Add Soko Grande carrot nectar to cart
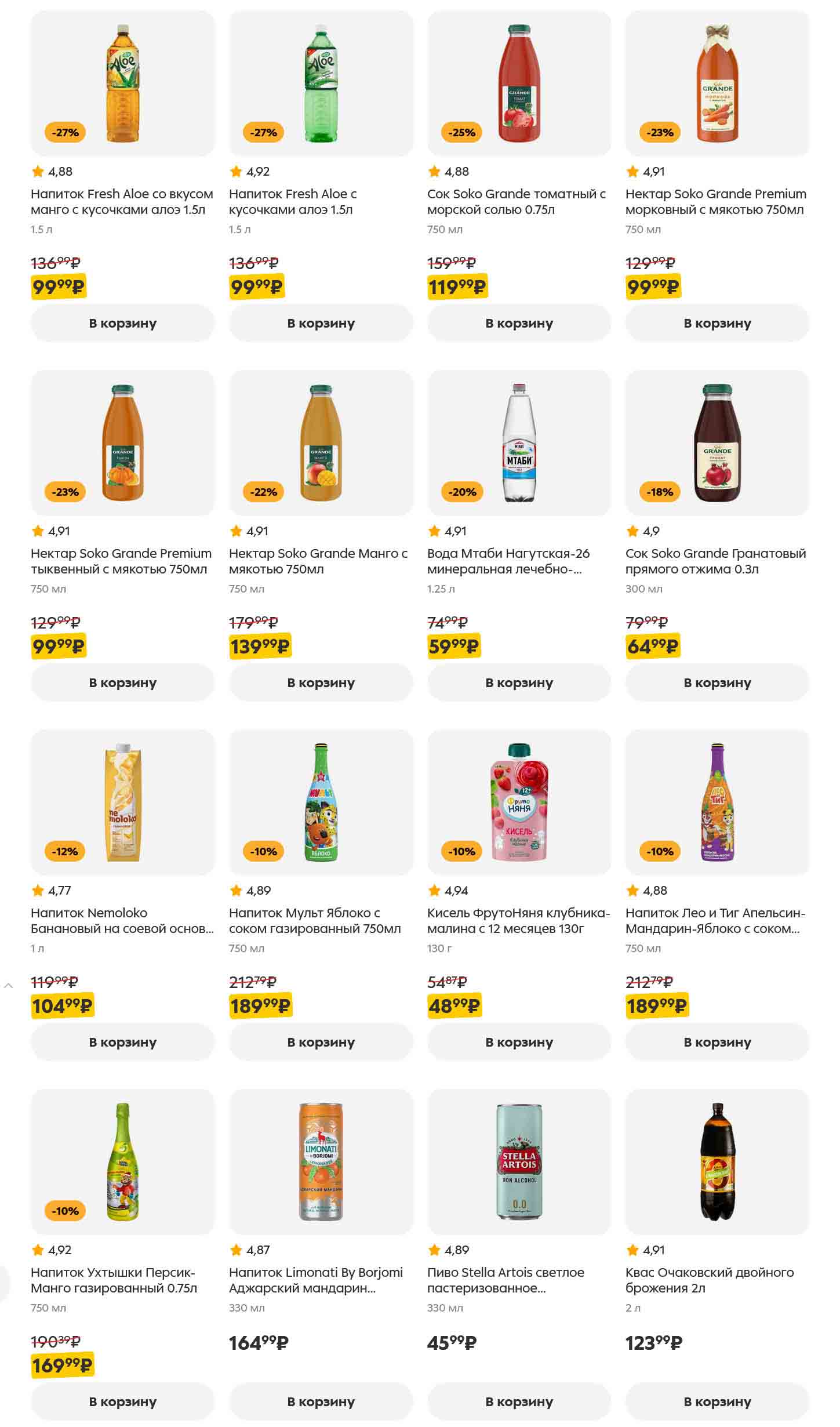The height and width of the screenshot is (1427, 840). click(x=717, y=324)
